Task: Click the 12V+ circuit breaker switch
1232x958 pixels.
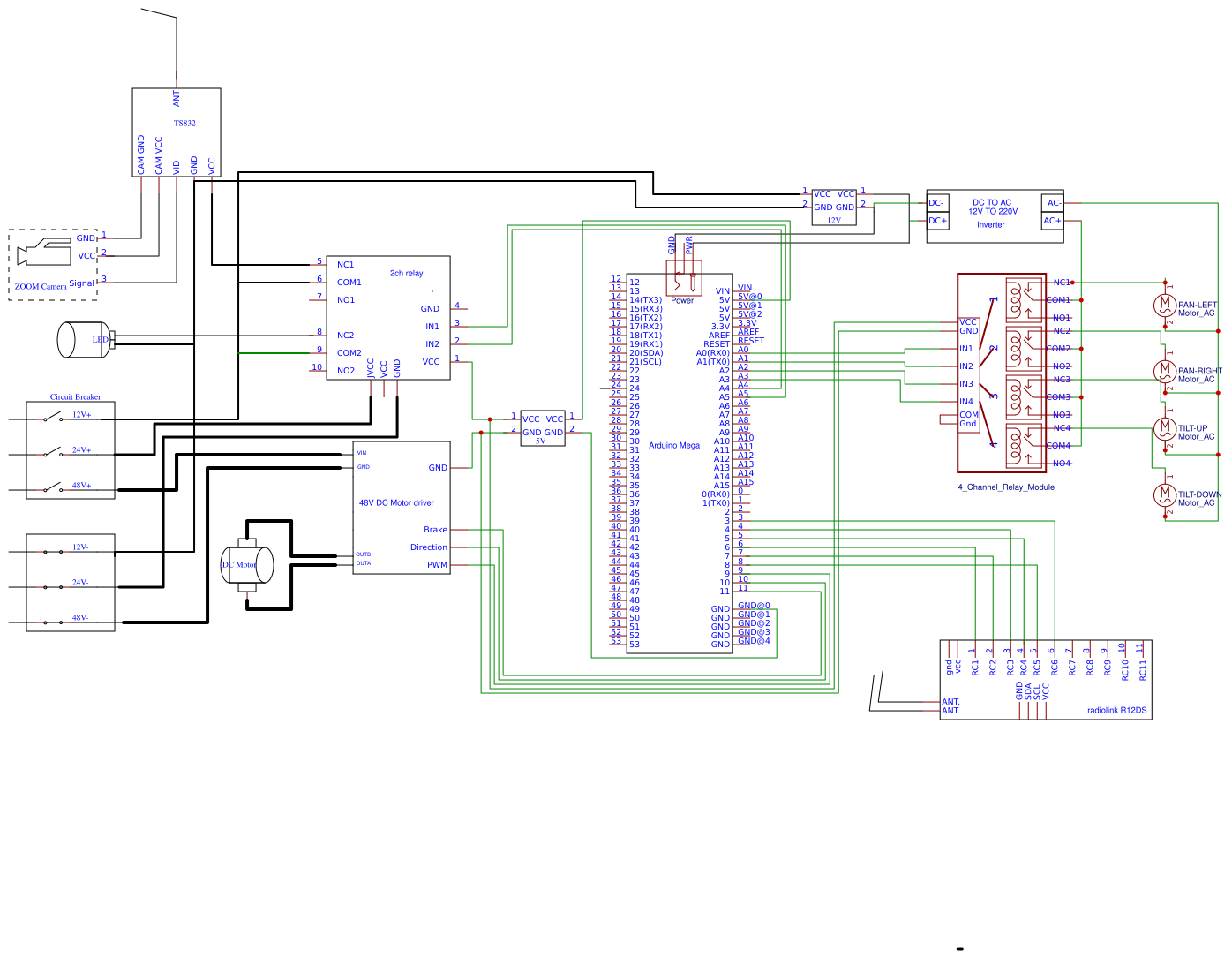Action: click(x=53, y=417)
